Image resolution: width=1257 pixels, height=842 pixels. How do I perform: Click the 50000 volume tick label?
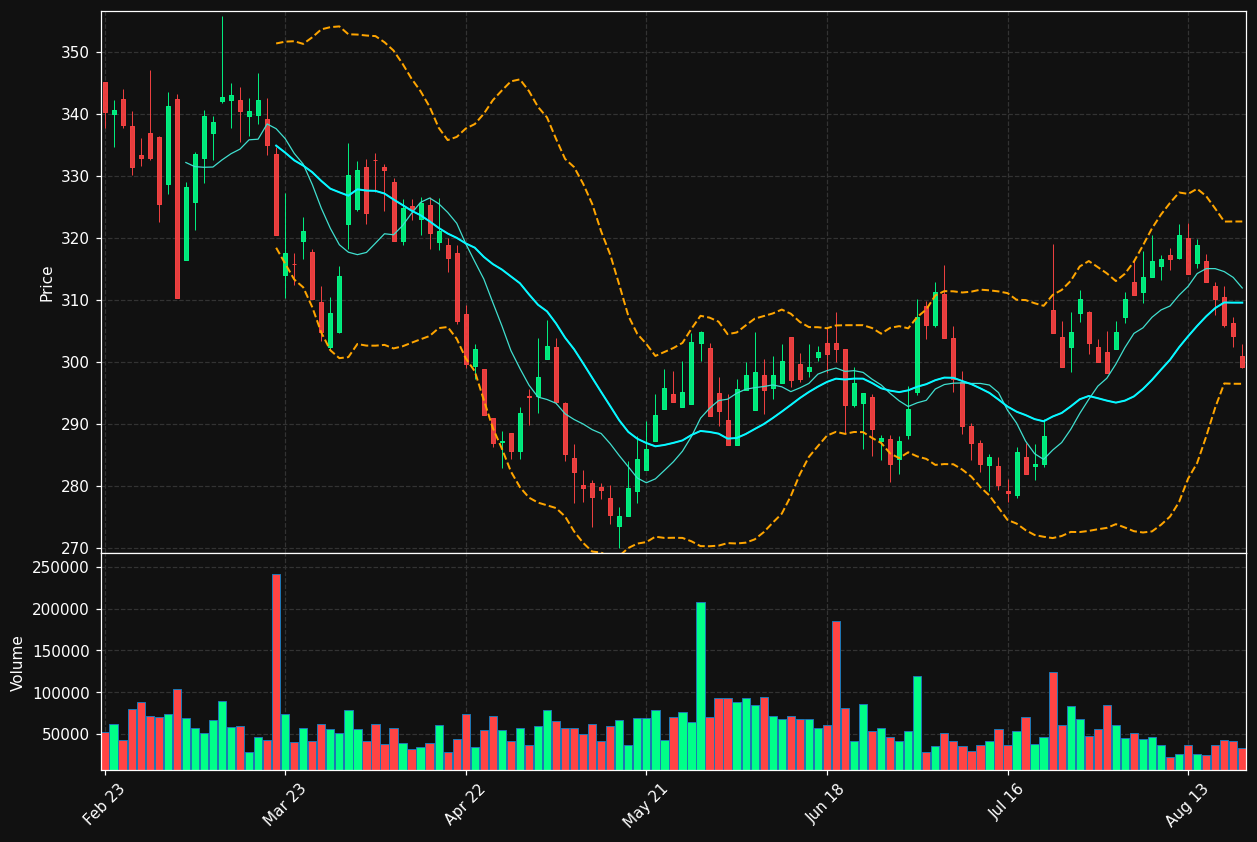[66, 735]
